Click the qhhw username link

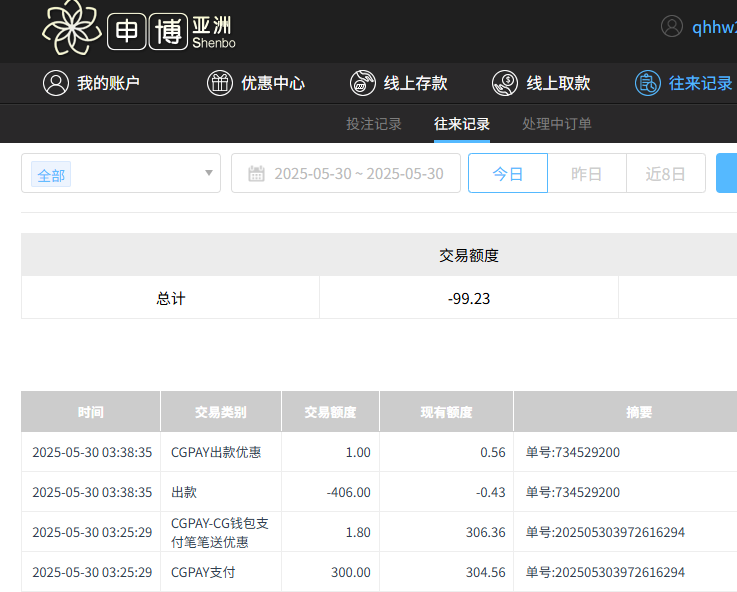[714, 27]
